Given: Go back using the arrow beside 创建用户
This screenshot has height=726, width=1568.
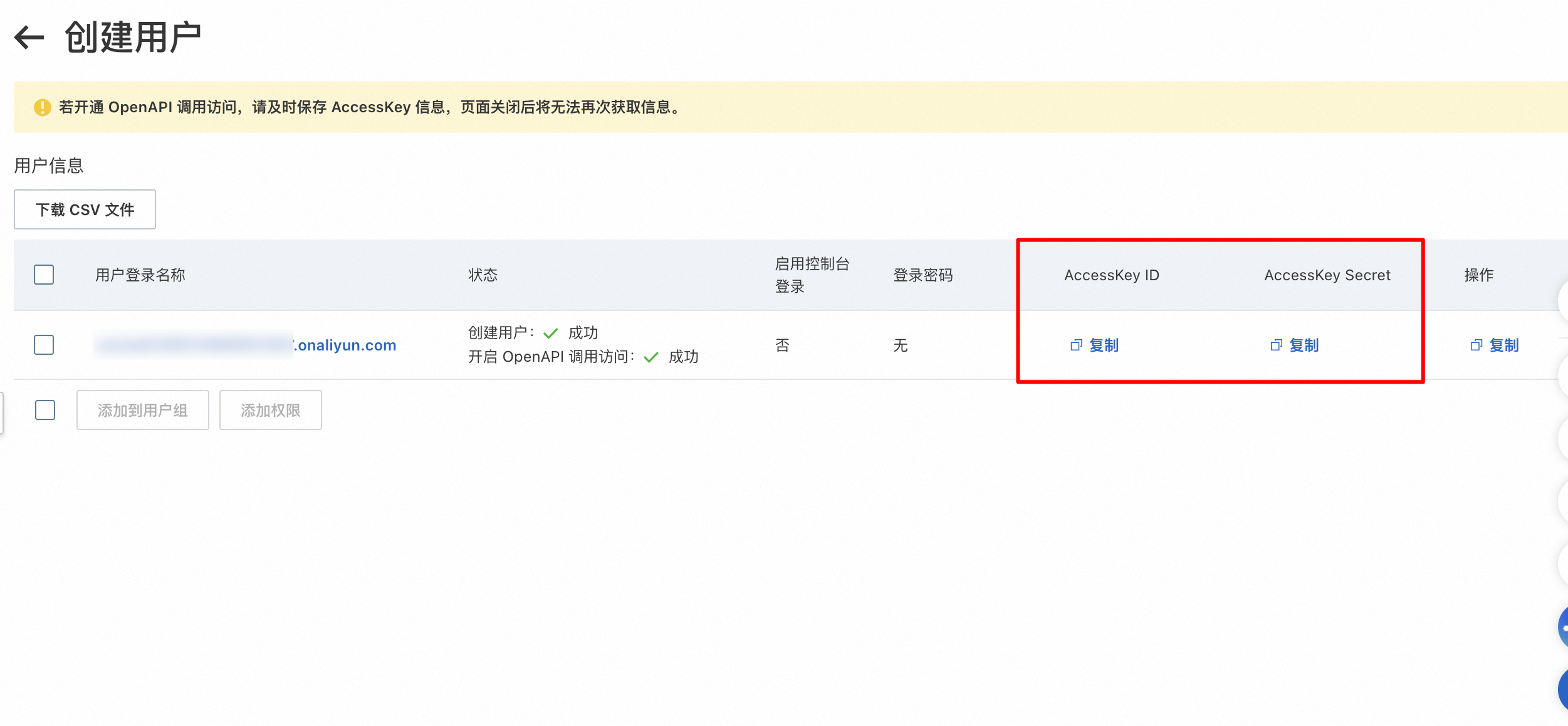Looking at the screenshot, I should (x=29, y=37).
